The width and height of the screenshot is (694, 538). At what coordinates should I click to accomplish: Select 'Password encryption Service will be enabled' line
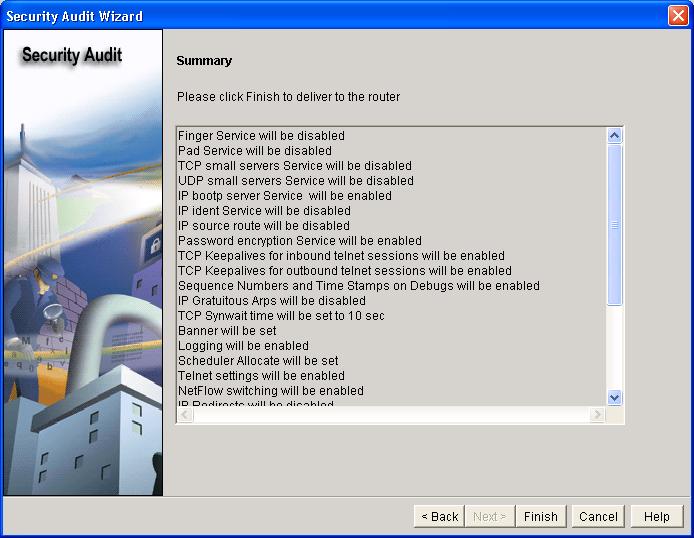[299, 241]
